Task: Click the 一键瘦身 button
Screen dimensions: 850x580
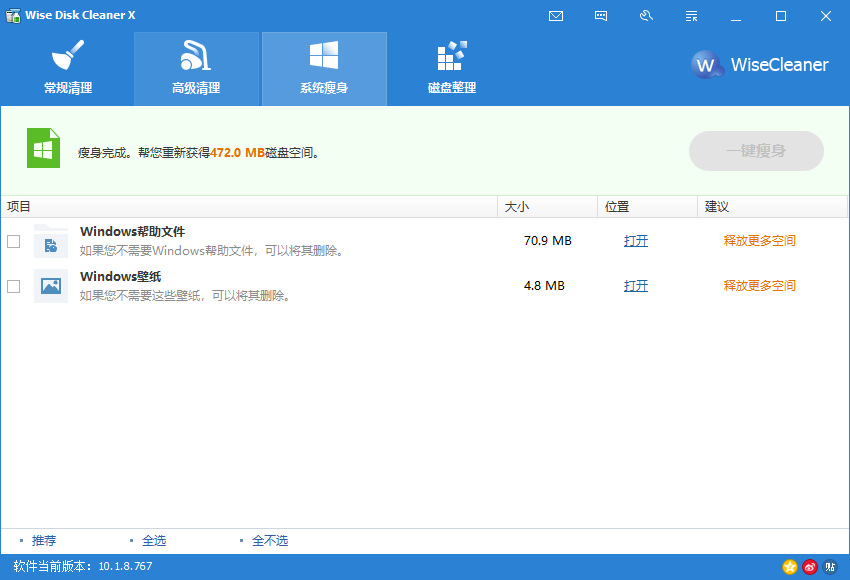Action: click(x=756, y=151)
